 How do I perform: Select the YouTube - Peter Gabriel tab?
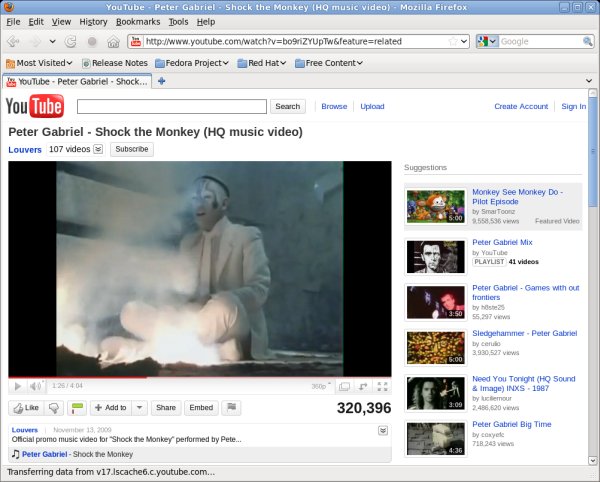(x=77, y=81)
